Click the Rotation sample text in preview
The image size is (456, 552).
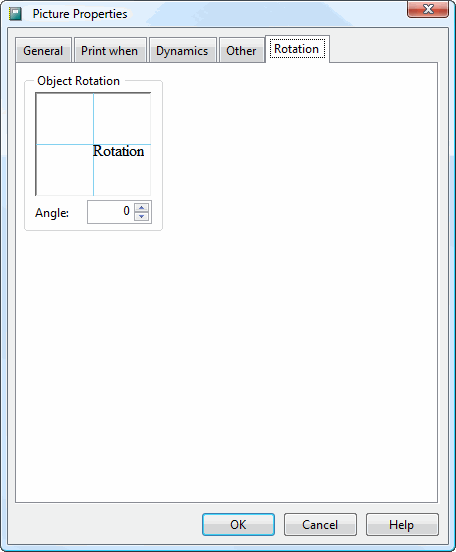tap(118, 151)
